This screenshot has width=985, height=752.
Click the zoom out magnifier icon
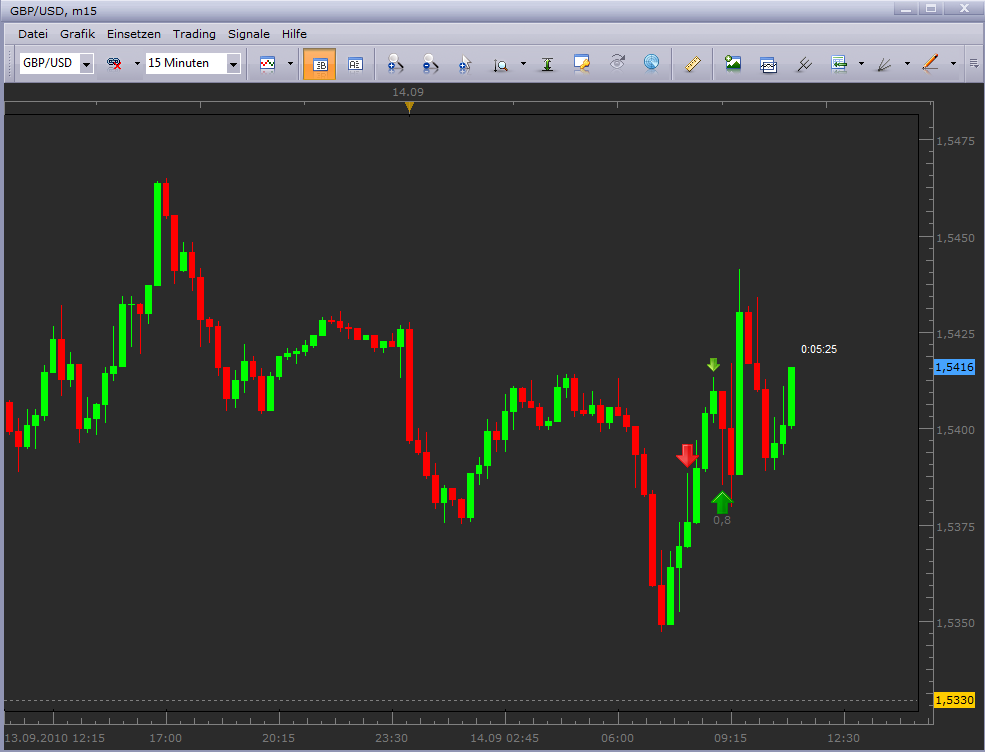pos(430,63)
